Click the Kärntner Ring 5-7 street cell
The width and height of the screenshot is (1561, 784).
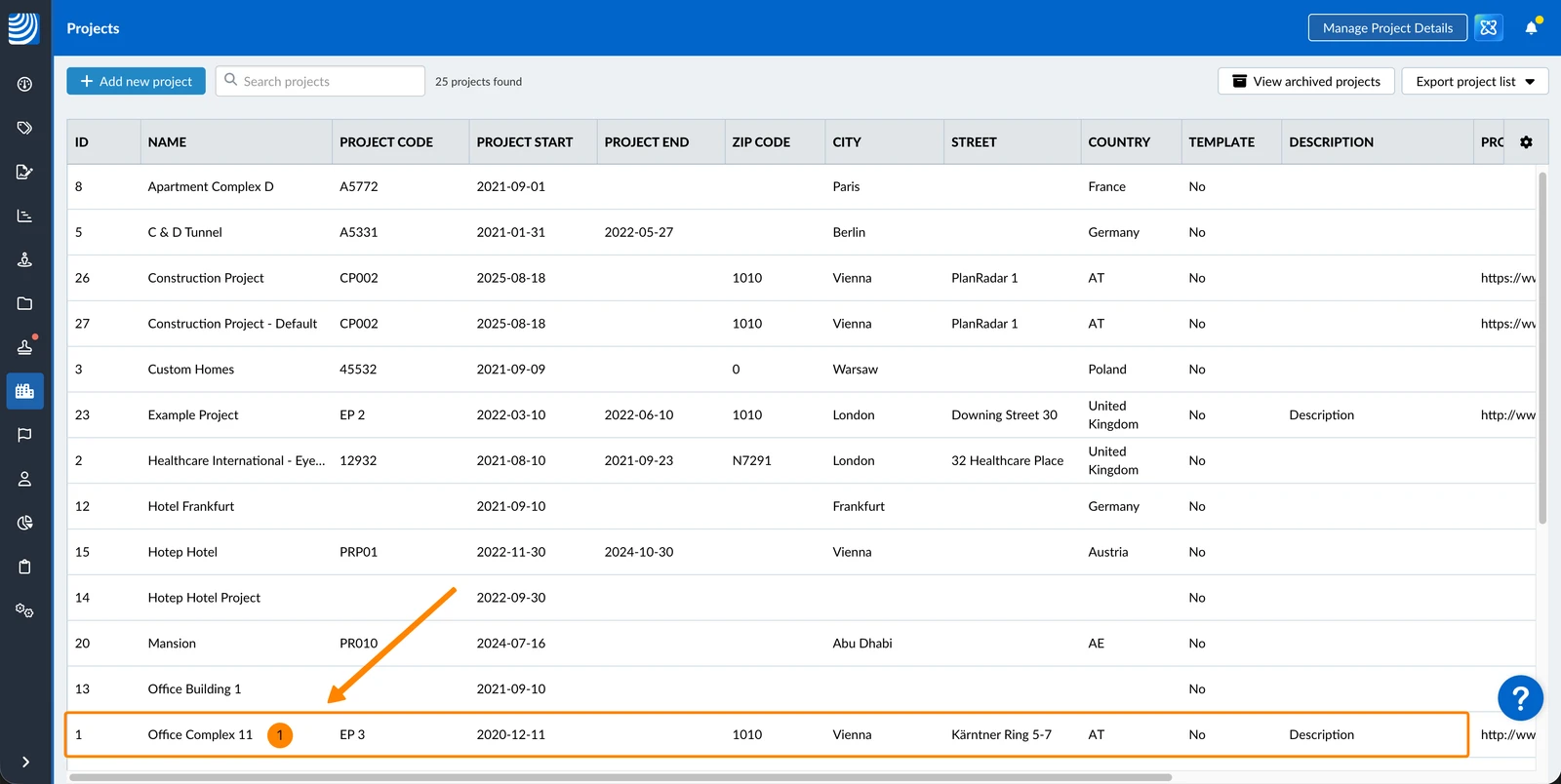pyautogui.click(x=1001, y=735)
